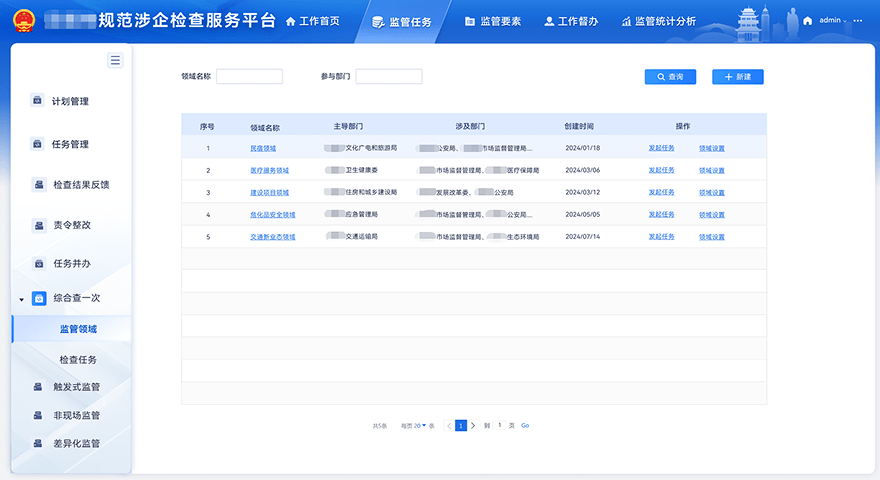Click 领域设置 for the 医疗服务领域 row
880x480 pixels.
pos(712,170)
